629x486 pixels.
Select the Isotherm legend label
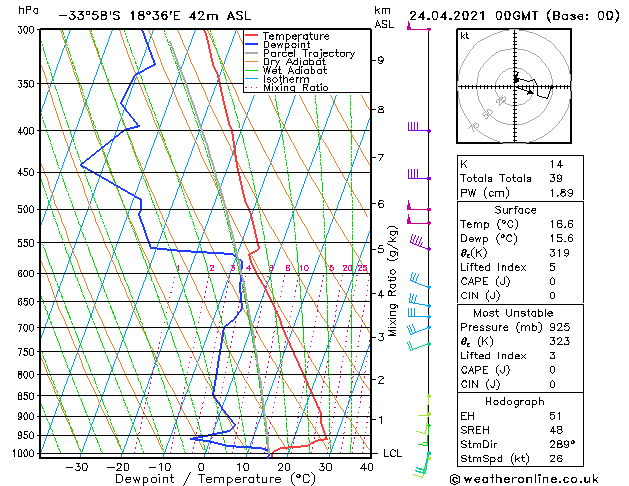(286, 79)
